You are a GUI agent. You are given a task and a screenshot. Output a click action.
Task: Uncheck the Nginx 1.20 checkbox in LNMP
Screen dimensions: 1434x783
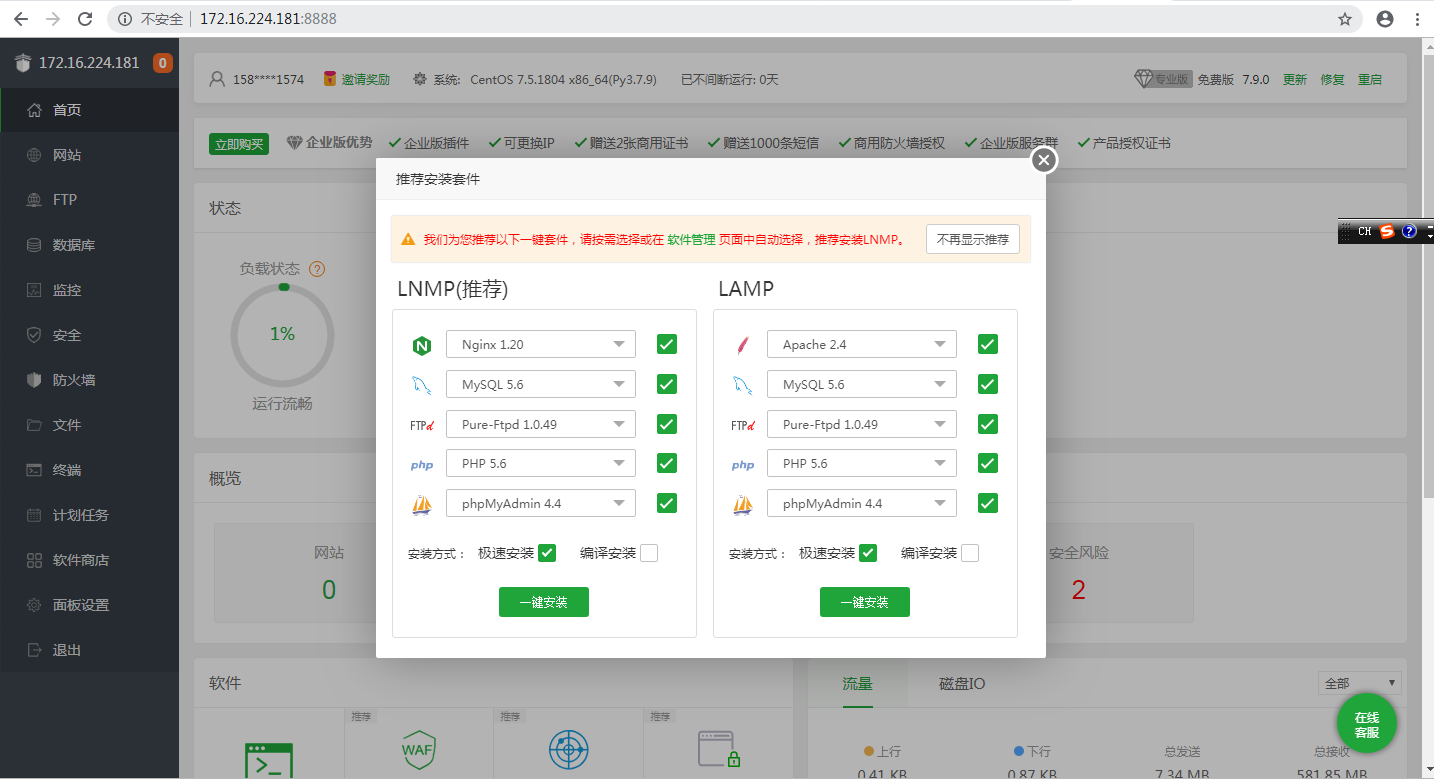[x=667, y=344]
